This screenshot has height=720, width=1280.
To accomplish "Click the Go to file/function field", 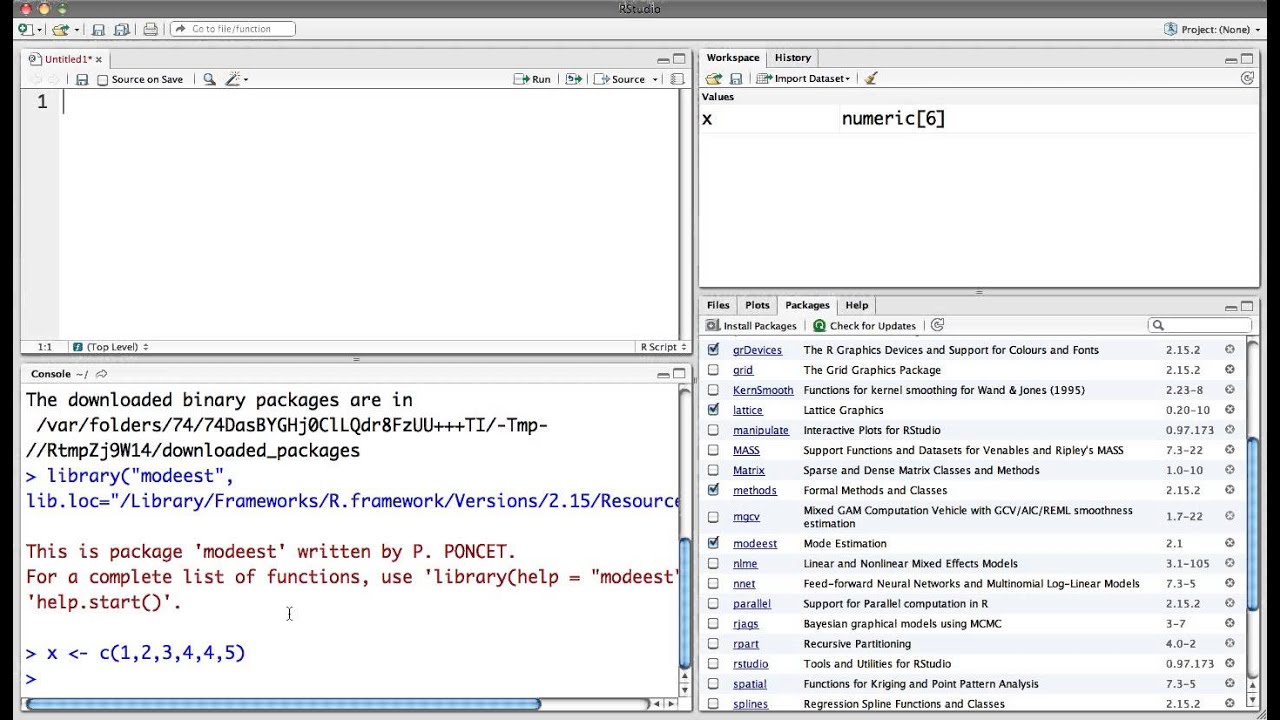I will tap(232, 29).
